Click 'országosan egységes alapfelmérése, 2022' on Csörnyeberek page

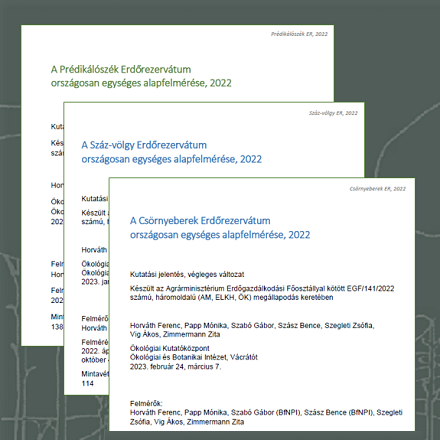(220, 235)
